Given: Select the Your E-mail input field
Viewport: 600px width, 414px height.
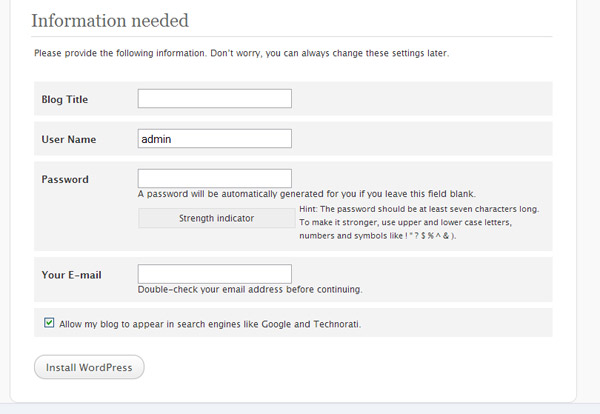Looking at the screenshot, I should 215,274.
